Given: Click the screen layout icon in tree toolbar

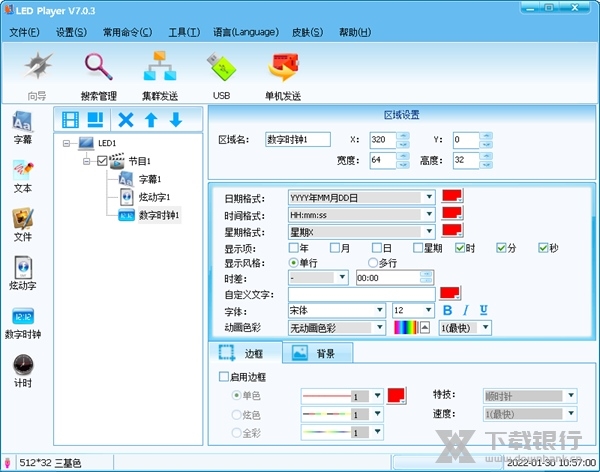Looking at the screenshot, I should coord(95,120).
